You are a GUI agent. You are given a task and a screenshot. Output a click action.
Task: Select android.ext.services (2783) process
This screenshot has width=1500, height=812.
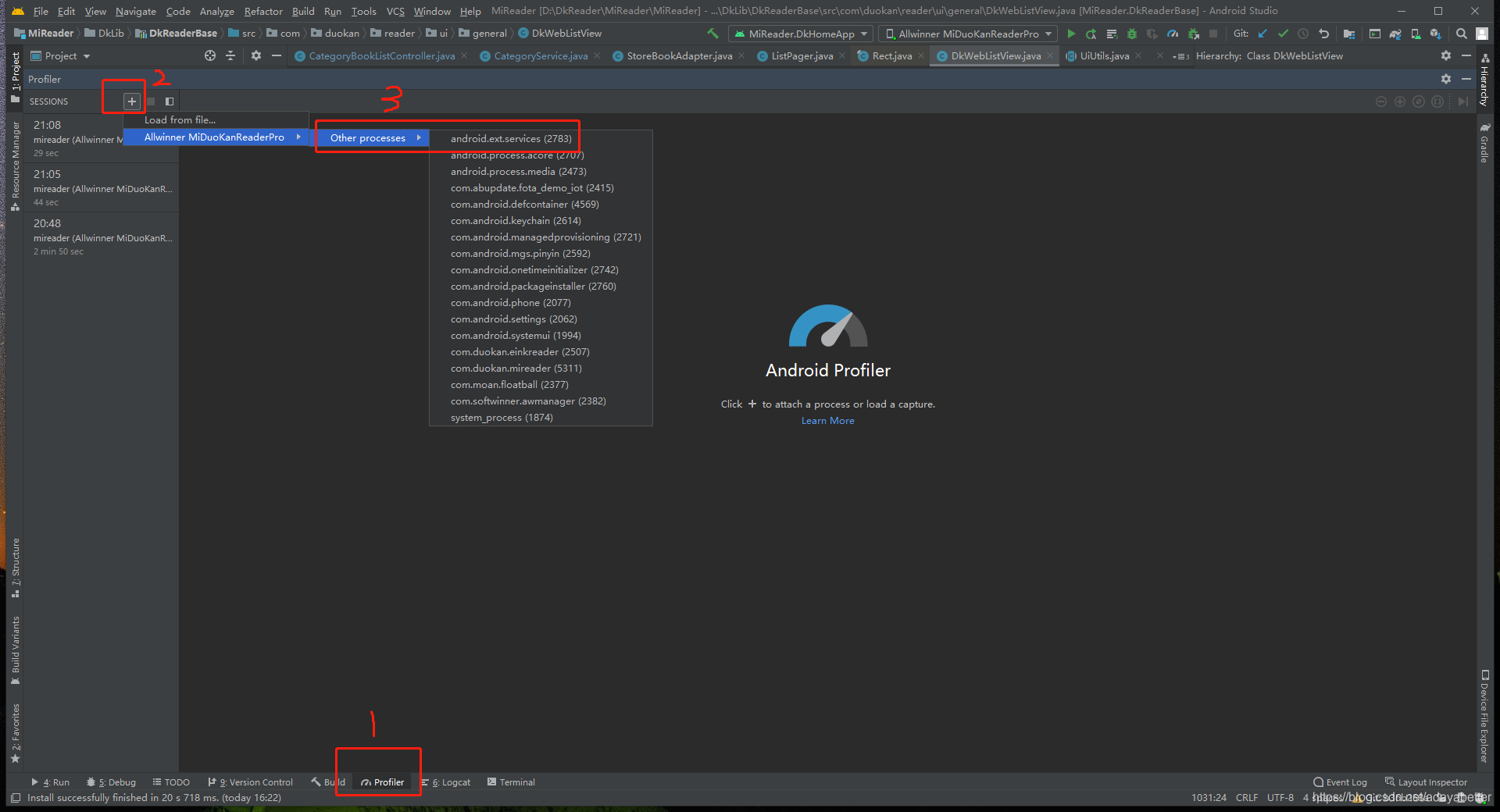(x=541, y=139)
